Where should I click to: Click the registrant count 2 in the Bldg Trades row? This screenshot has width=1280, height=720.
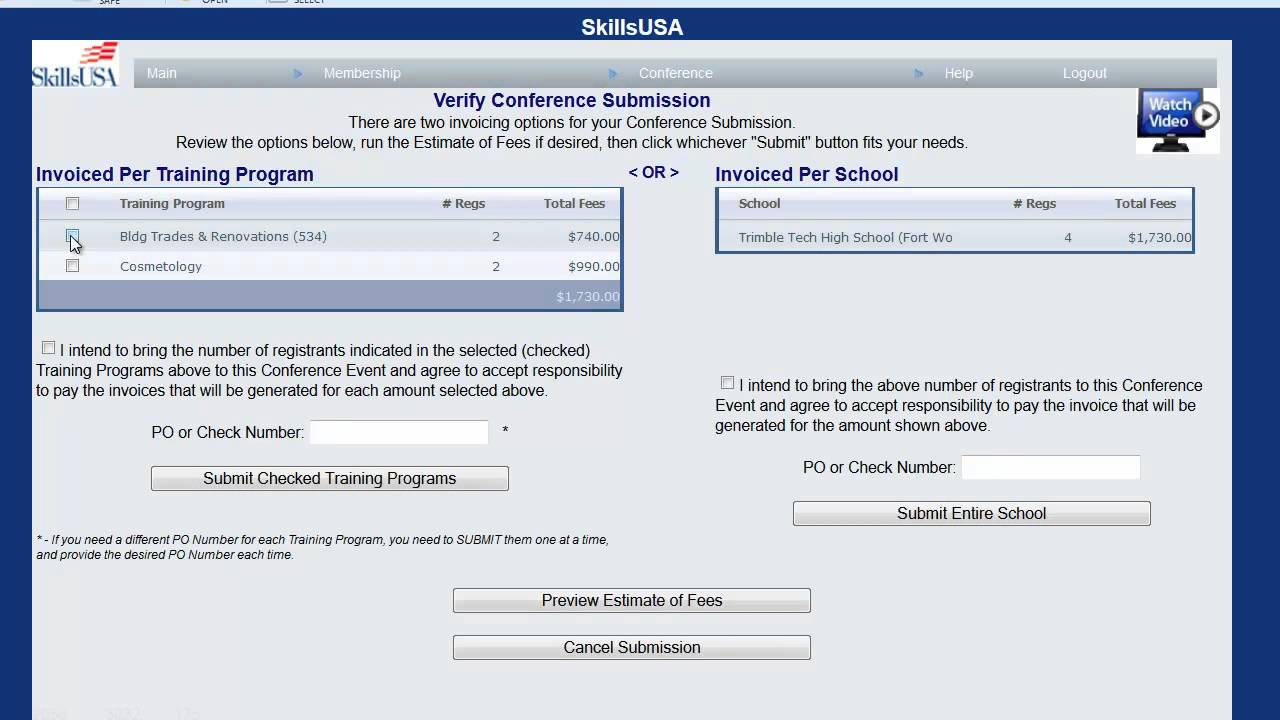pyautogui.click(x=496, y=237)
